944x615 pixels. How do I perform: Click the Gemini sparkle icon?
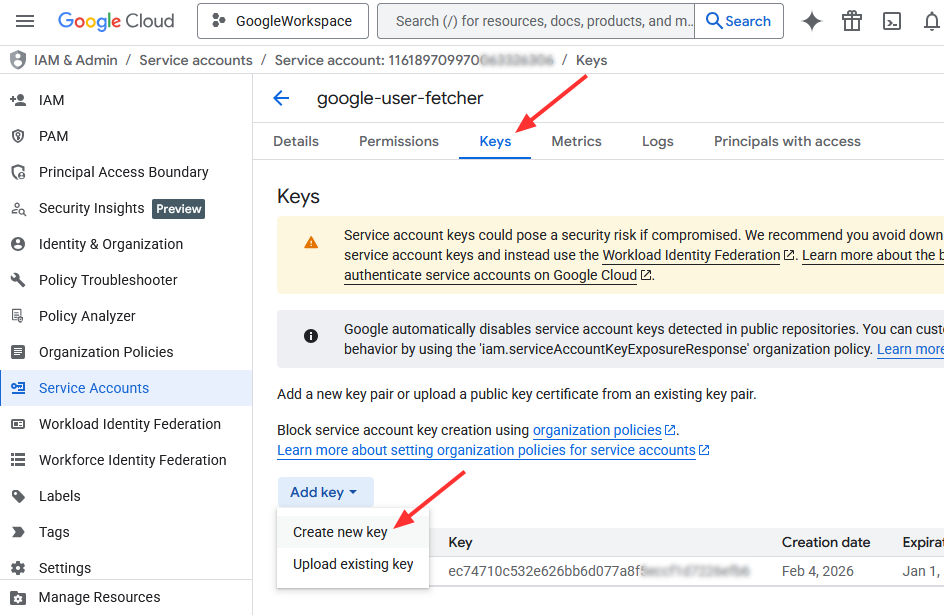(812, 21)
